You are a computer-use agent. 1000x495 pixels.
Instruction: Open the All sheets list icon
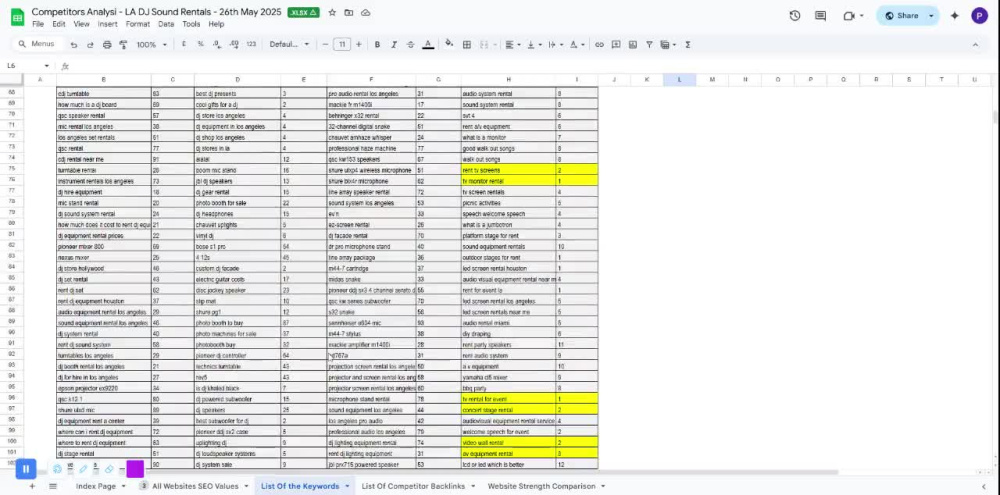(53, 486)
